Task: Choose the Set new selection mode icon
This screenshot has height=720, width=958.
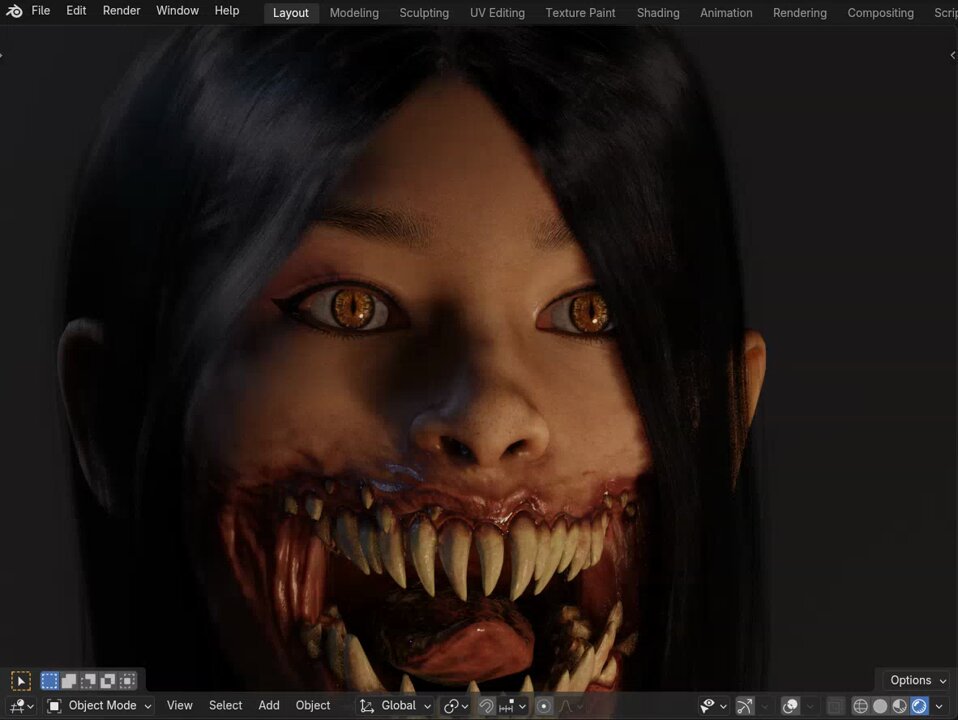Action: point(49,680)
